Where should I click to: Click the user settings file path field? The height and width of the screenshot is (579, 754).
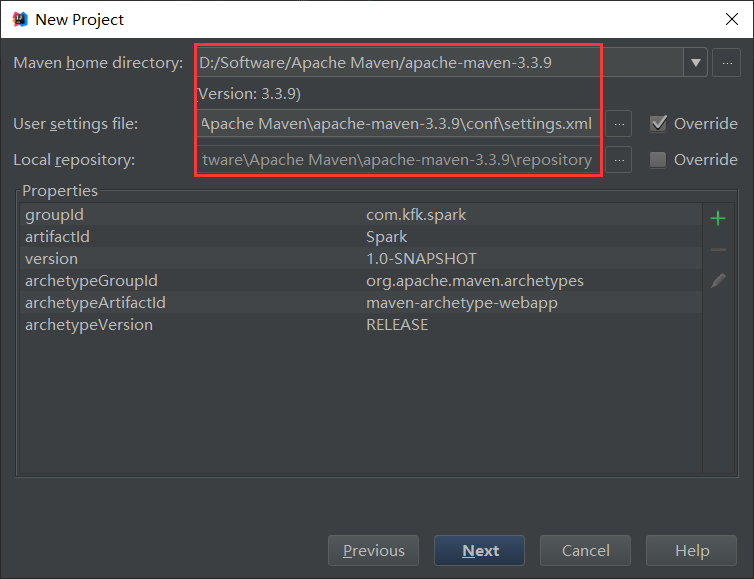click(398, 124)
